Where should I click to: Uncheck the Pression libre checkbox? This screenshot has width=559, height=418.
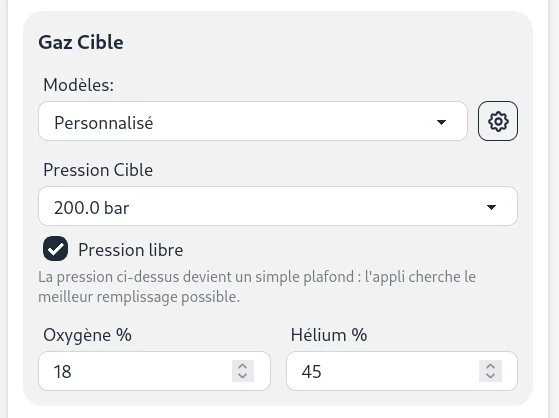pyautogui.click(x=55, y=249)
